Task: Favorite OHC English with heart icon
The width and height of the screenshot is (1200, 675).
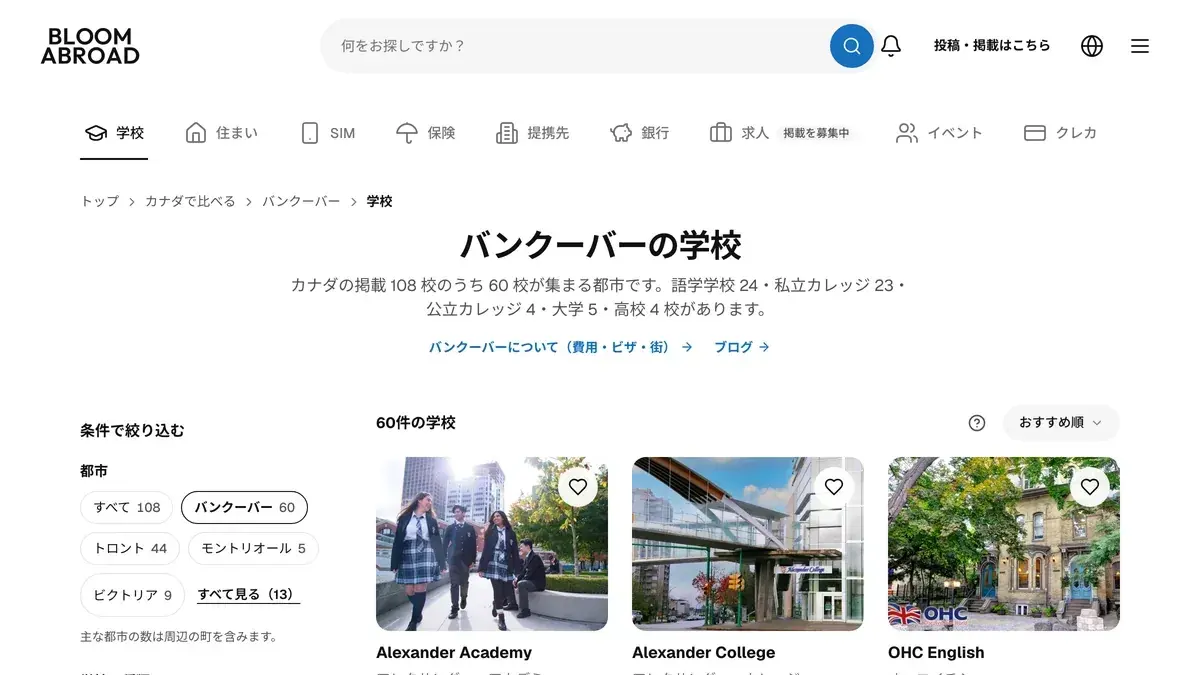Action: point(1090,487)
